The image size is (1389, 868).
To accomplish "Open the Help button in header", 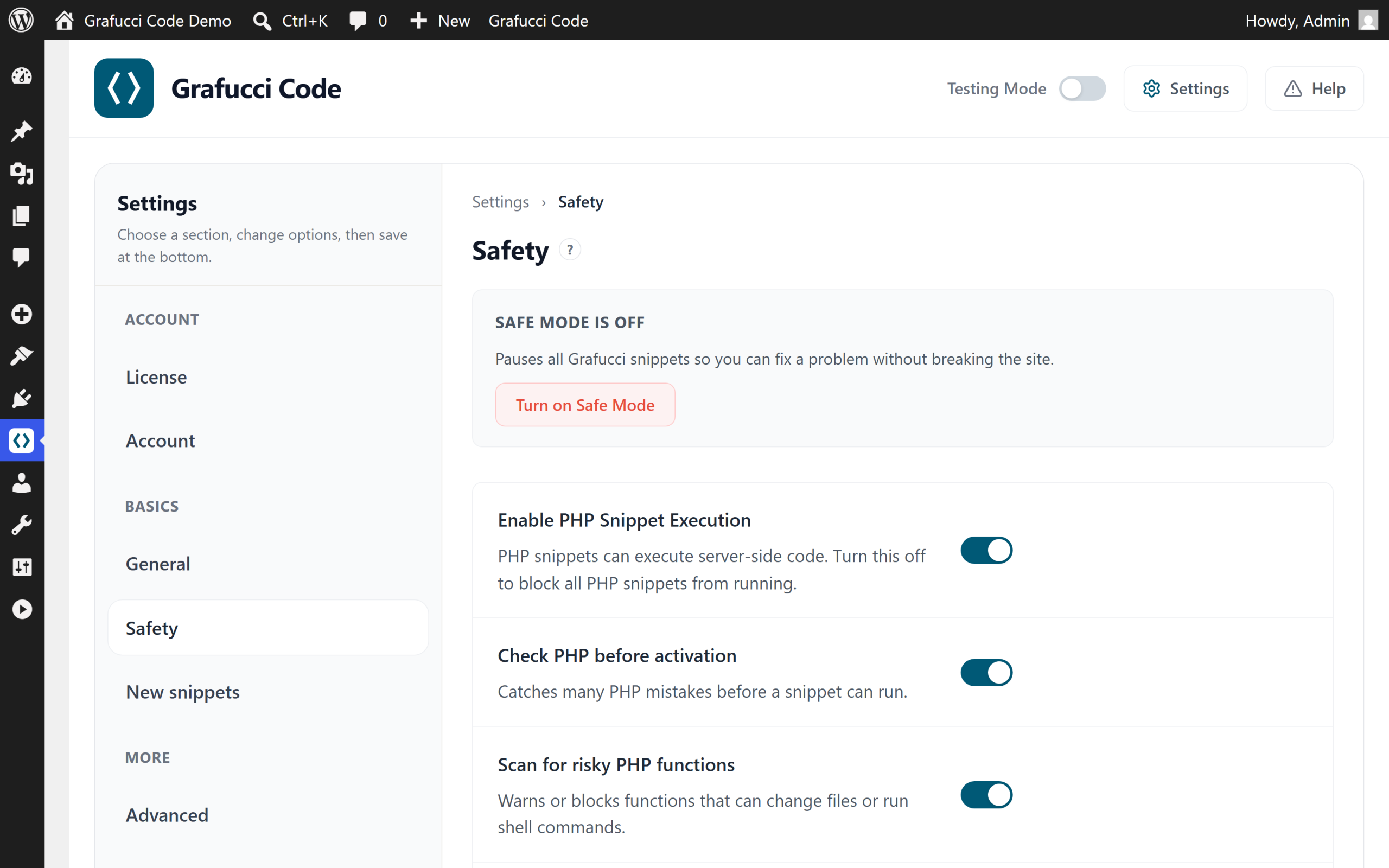I will coord(1314,88).
